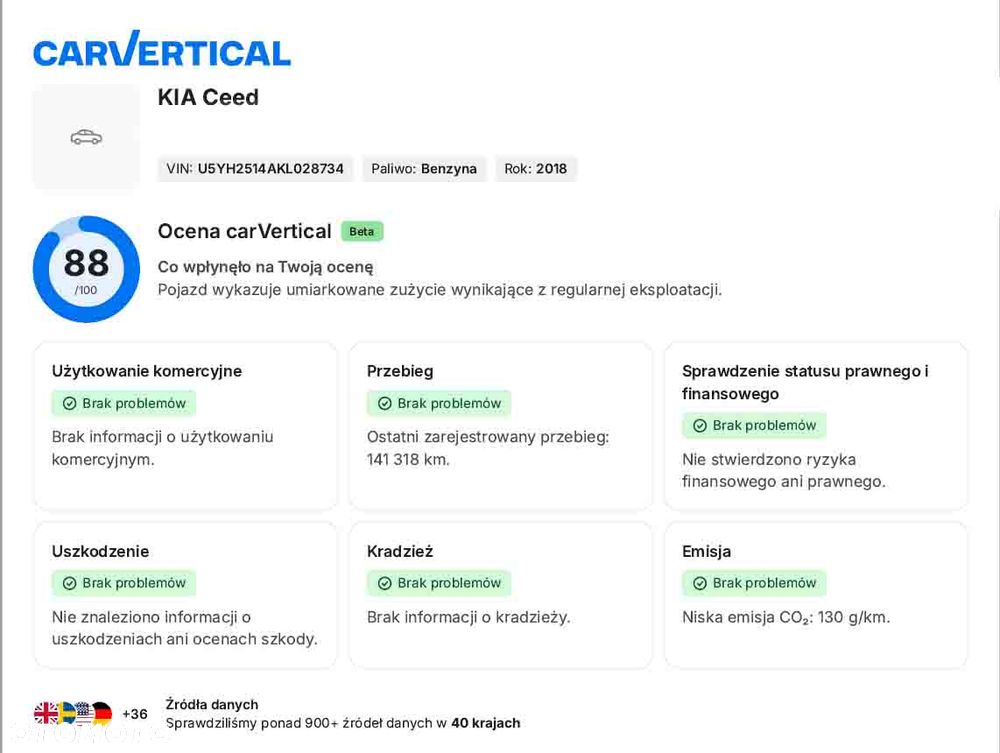Click the checkmark icon under Emisja
The width and height of the screenshot is (1000, 753).
(x=700, y=583)
